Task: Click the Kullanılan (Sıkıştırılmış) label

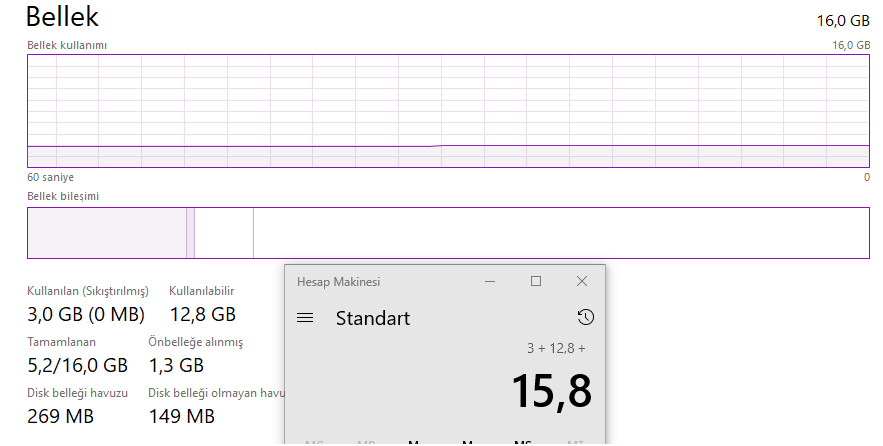Action: [88, 291]
